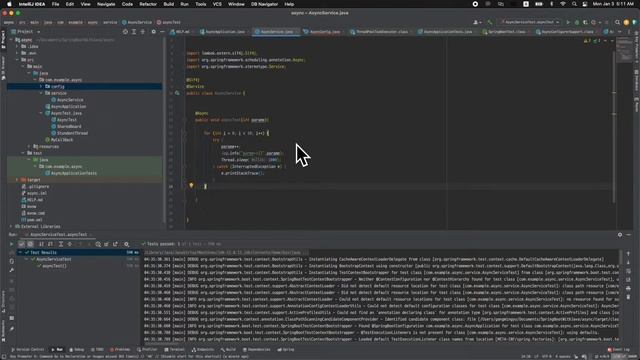The height and width of the screenshot is (360, 640).
Task: Open test history clock icon
Action: (x=98, y=244)
